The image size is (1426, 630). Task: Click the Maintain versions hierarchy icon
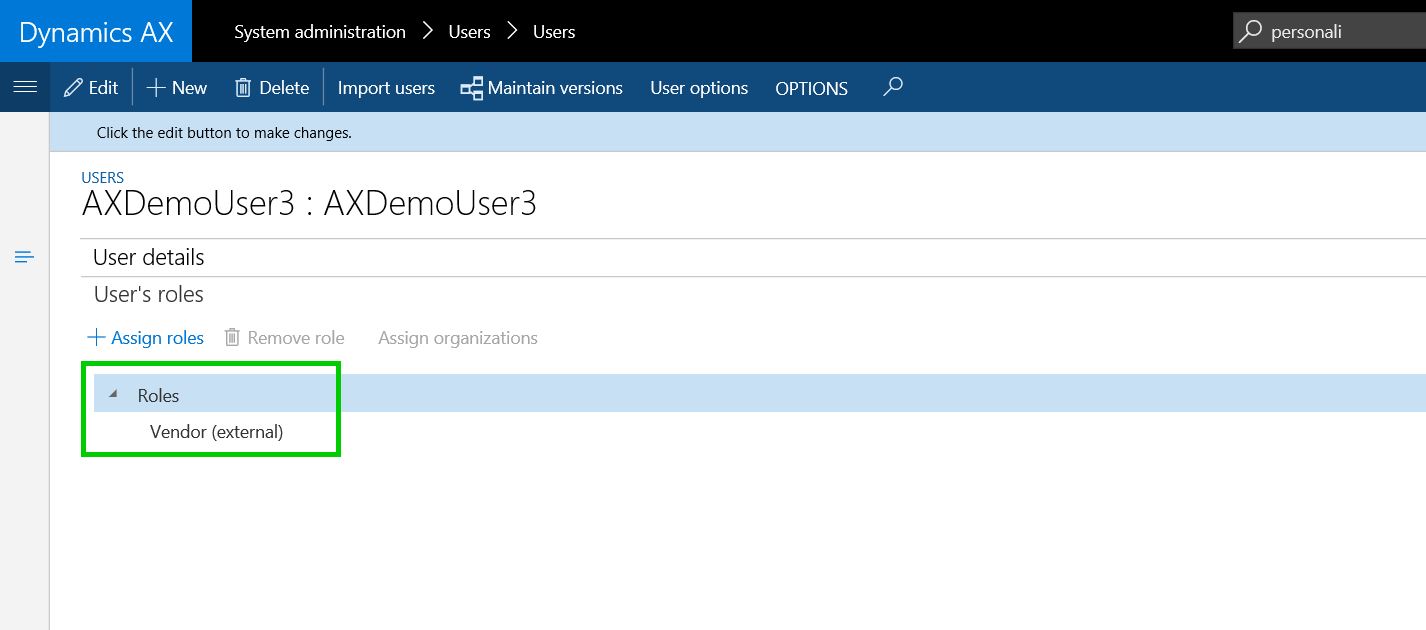pyautogui.click(x=471, y=88)
